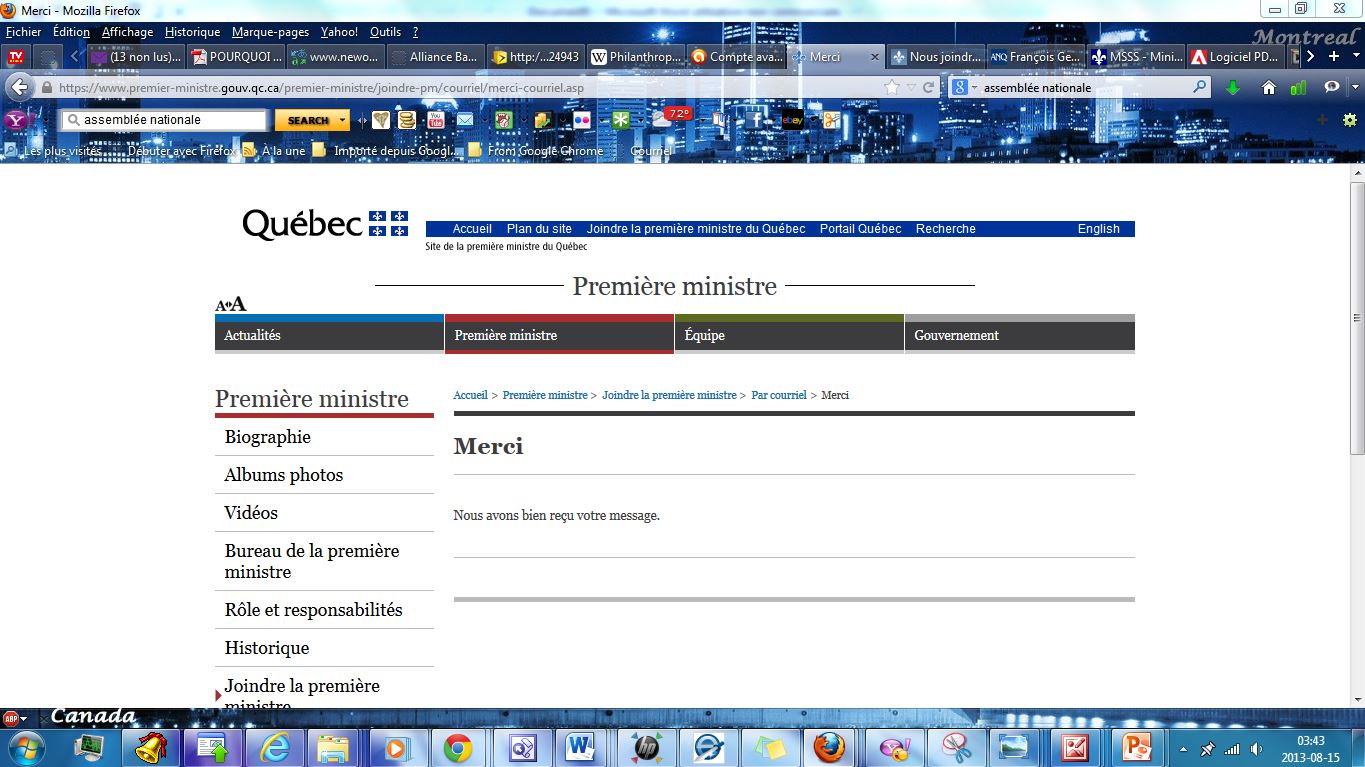The width and height of the screenshot is (1365, 767).
Task: Reload the page with the refresh icon
Action: pyautogui.click(x=929, y=88)
